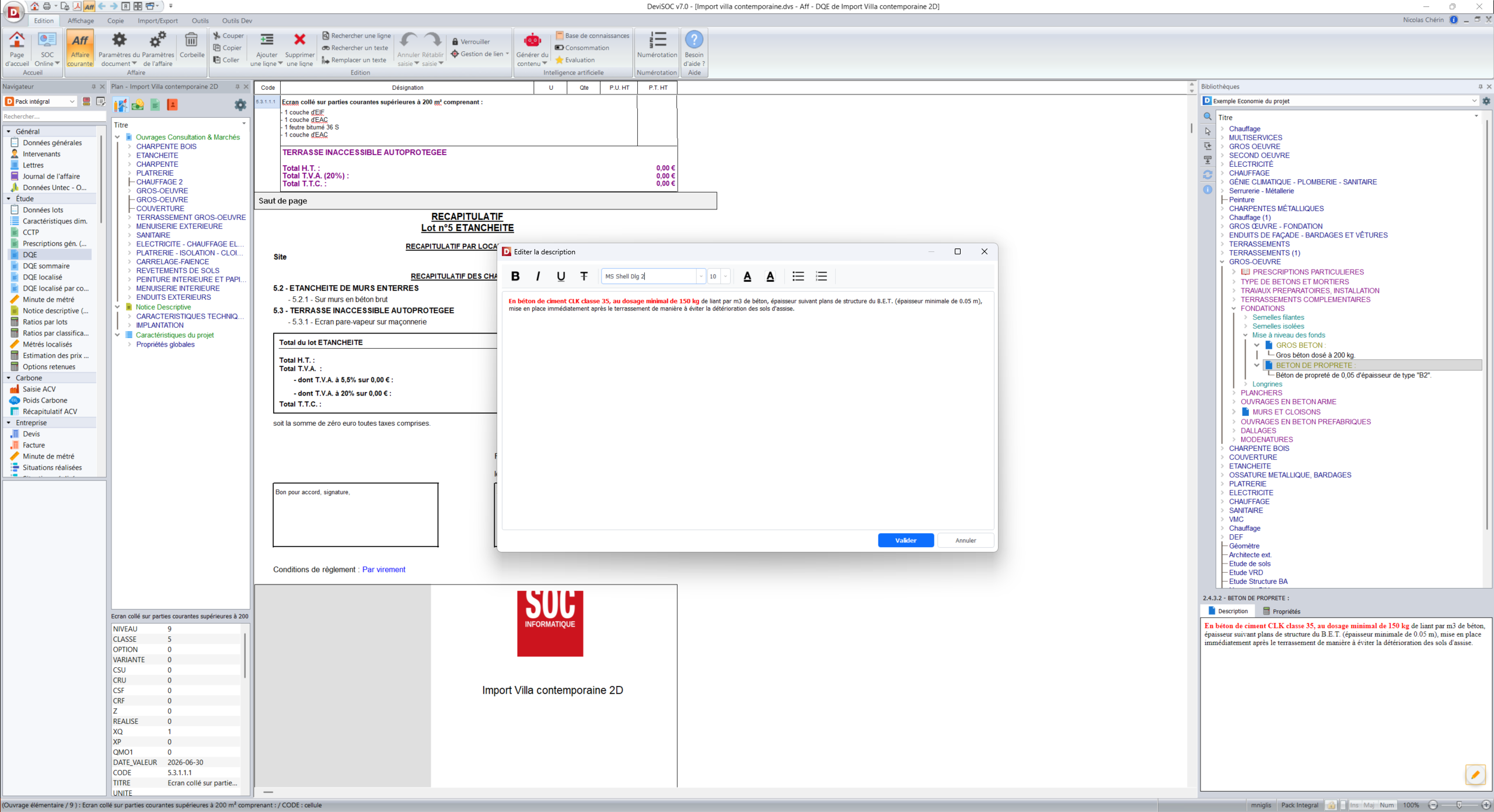
Task: Switch to the Outils Dev ribbon tab
Action: click(237, 21)
